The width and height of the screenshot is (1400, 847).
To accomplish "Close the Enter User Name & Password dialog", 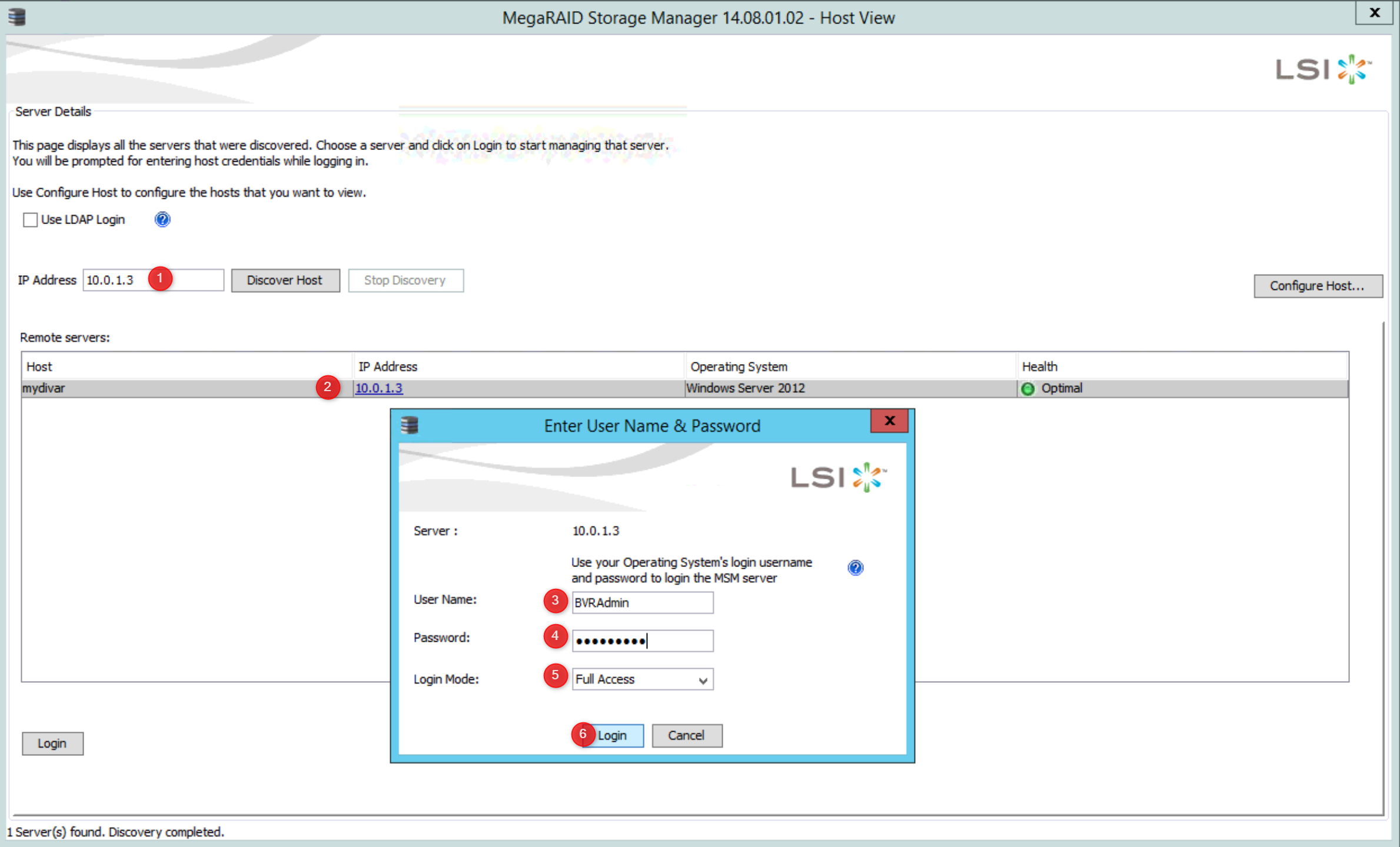I will point(889,421).
